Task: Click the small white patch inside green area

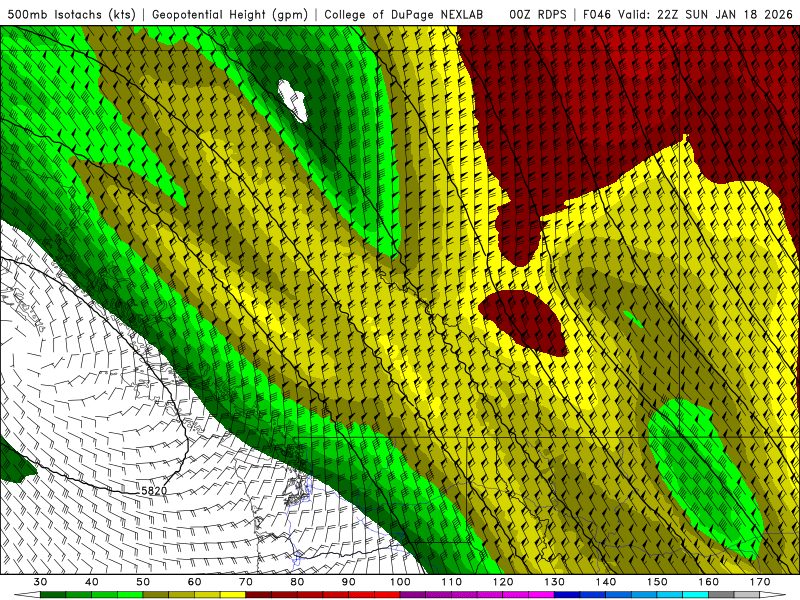Action: [x=293, y=101]
